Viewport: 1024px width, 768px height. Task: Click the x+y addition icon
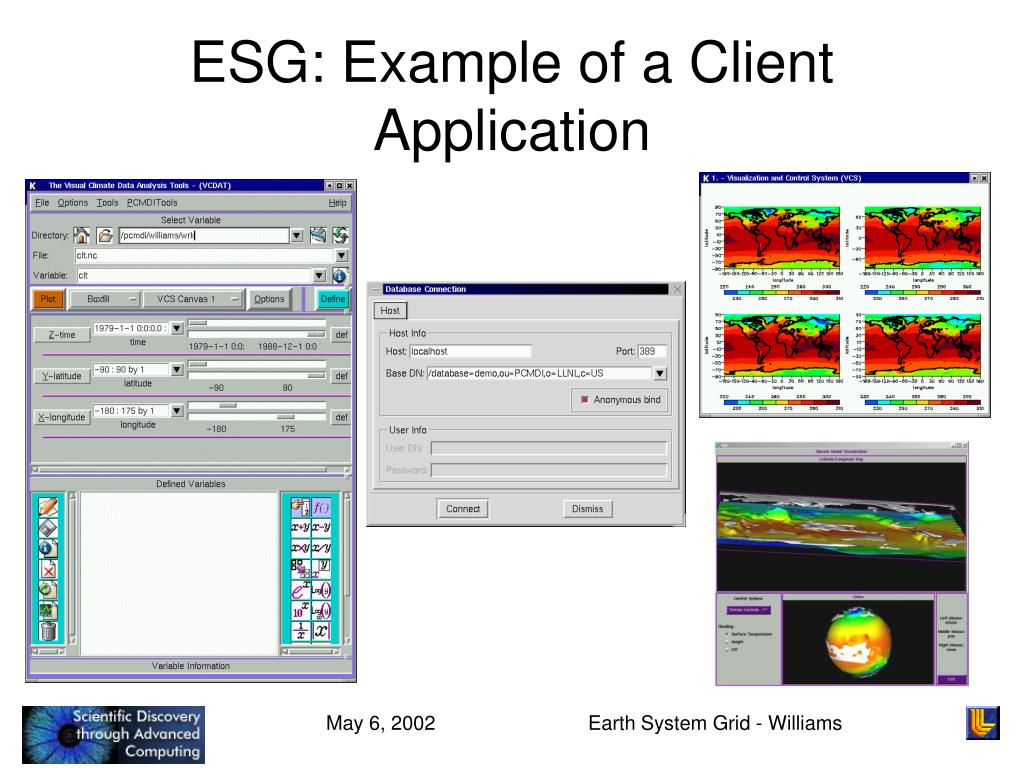[300, 527]
